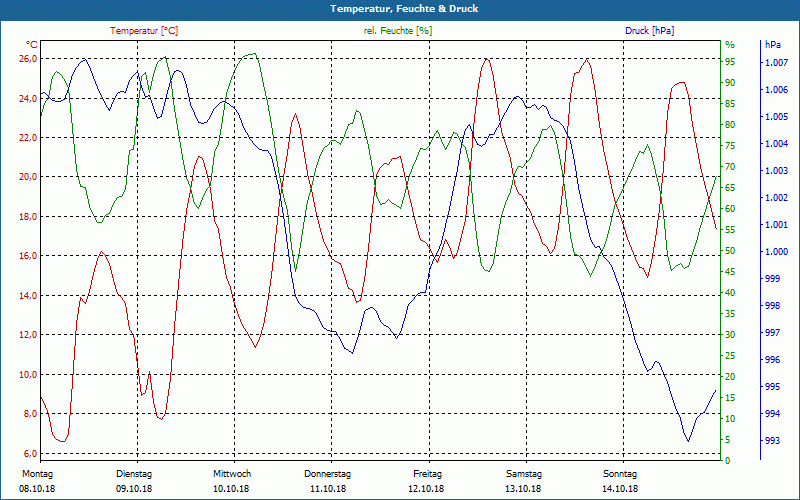The height and width of the screenshot is (500, 800).
Task: Click the 11.10.18 date label
Action: coord(328,489)
